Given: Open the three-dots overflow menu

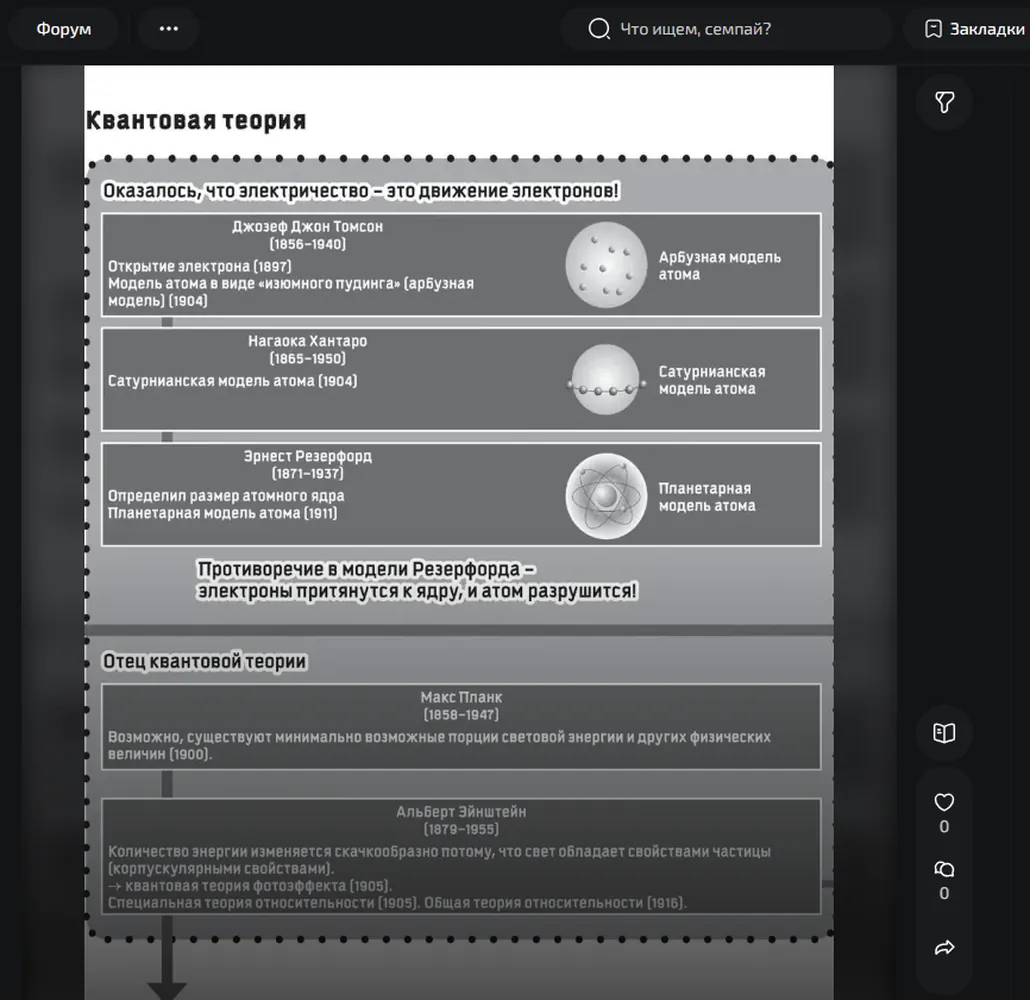Looking at the screenshot, I should pyautogui.click(x=169, y=29).
